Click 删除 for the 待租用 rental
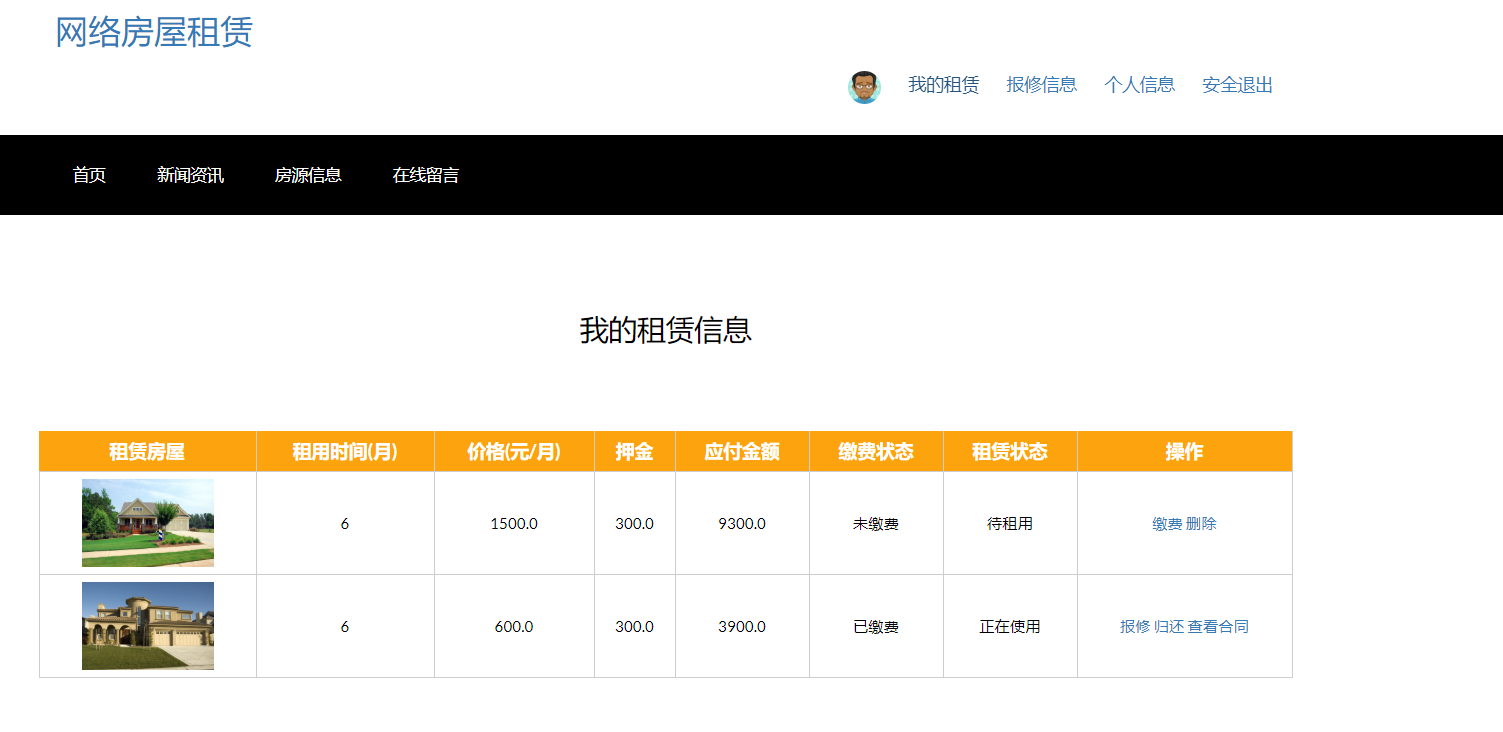 [x=1201, y=524]
